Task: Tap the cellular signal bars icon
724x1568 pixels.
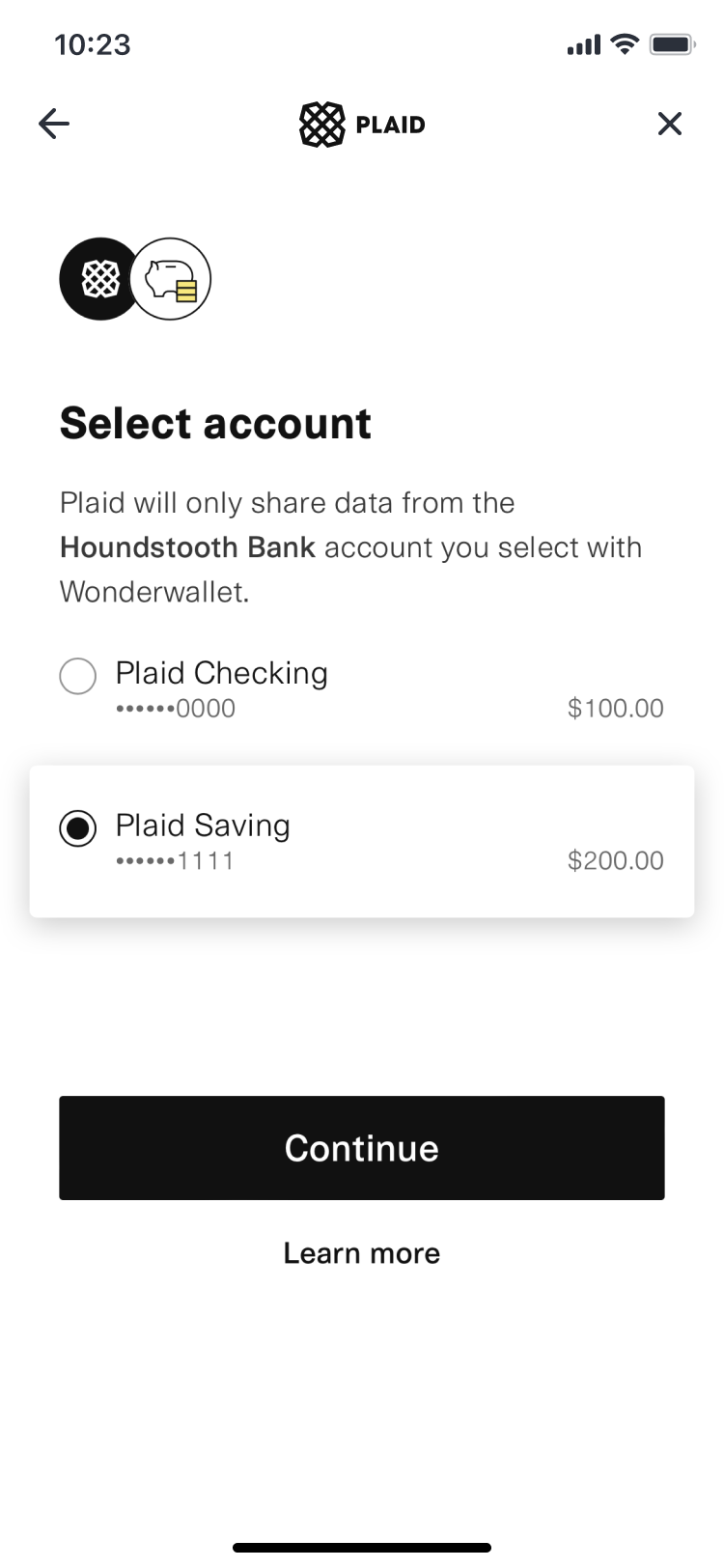Action: 584,45
